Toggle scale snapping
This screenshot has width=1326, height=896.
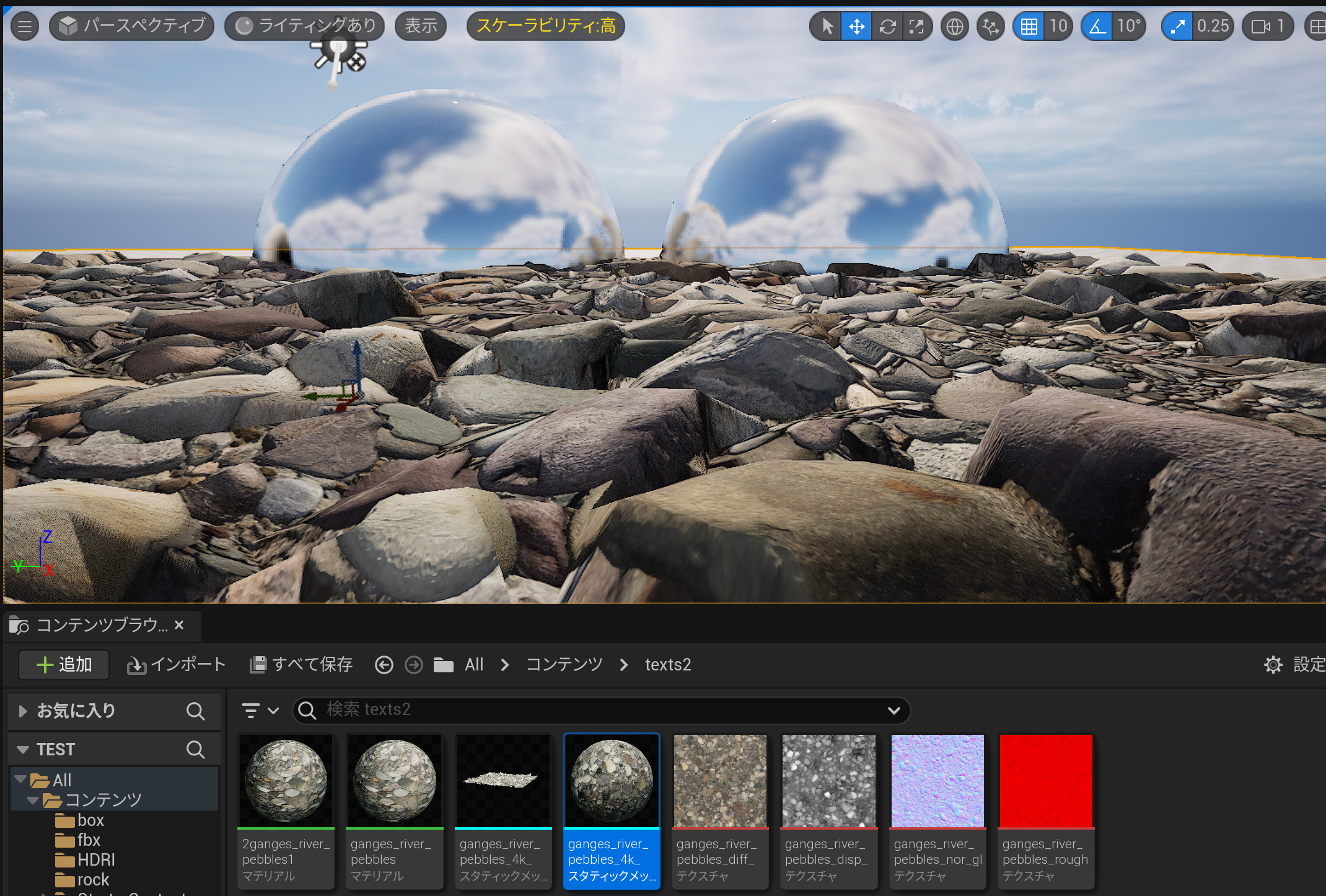(1177, 26)
